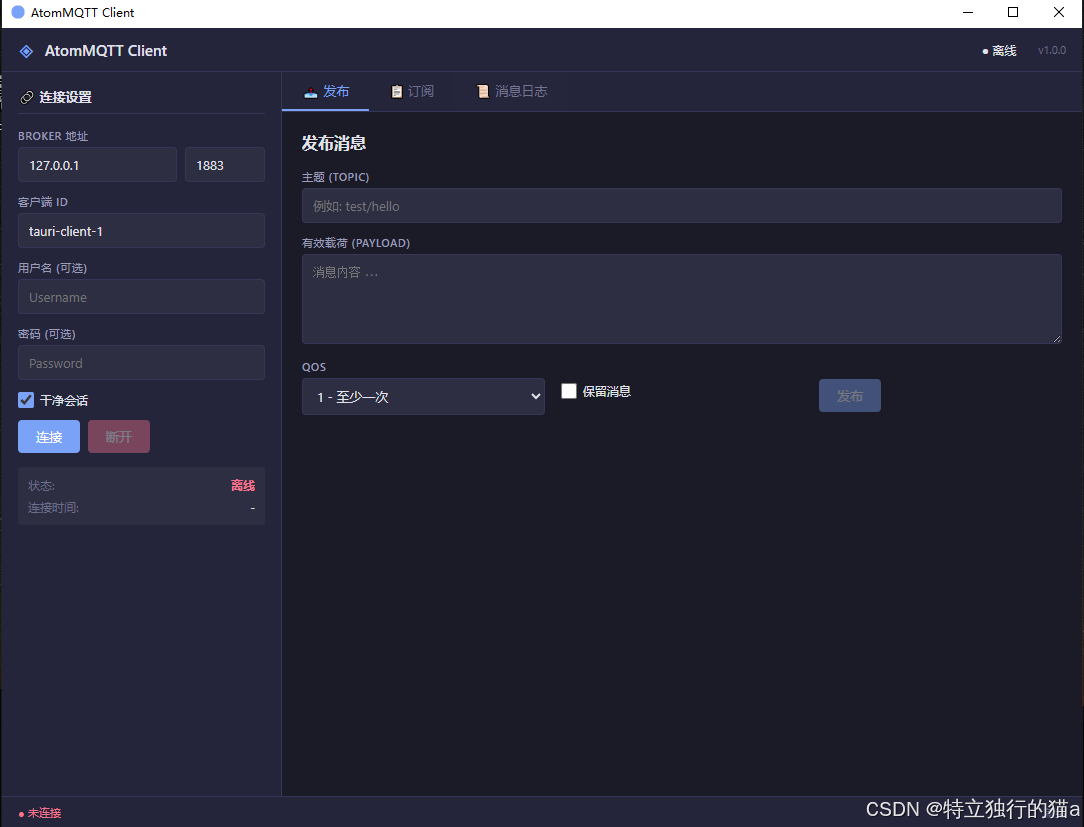The image size is (1084, 827).
Task: Toggle the 干净会话 checkbox
Action: pos(26,400)
